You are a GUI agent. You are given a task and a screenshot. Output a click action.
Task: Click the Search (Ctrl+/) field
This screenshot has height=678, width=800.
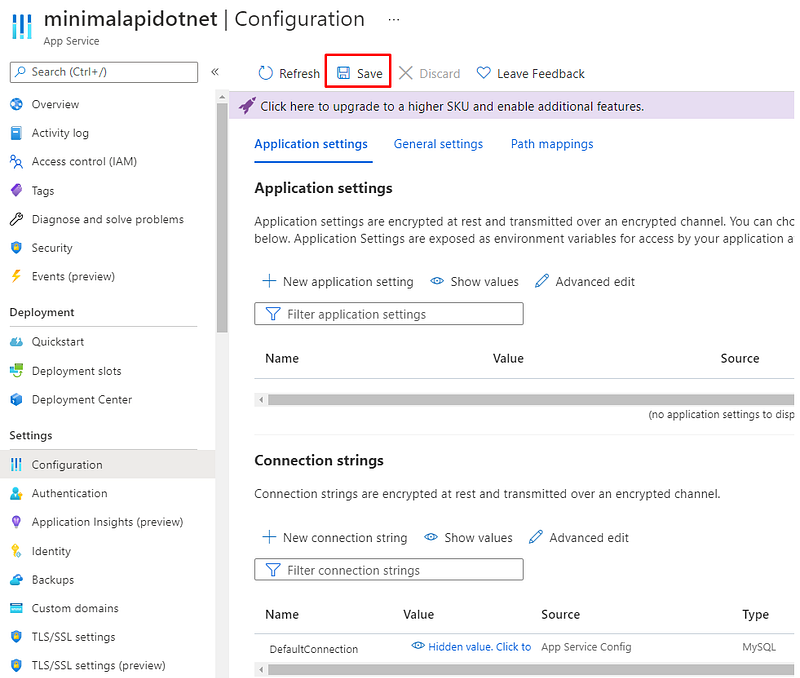(x=104, y=72)
